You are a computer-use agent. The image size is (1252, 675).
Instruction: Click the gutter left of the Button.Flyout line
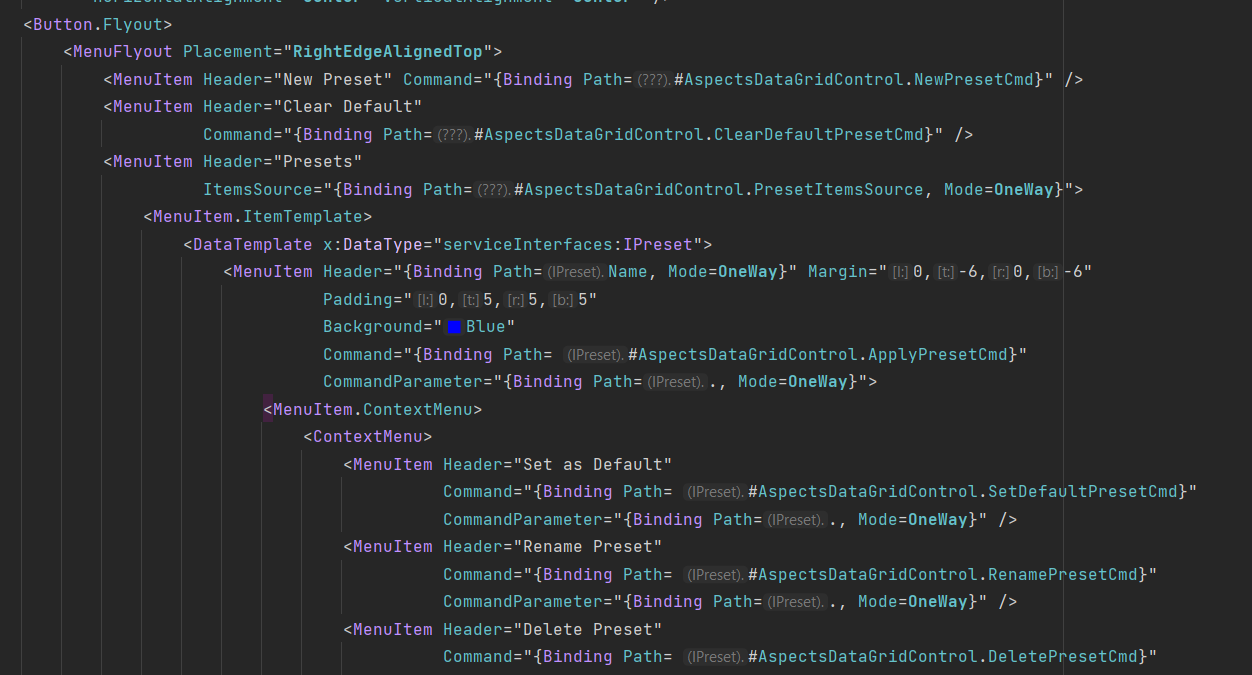pyautogui.click(x=10, y=24)
